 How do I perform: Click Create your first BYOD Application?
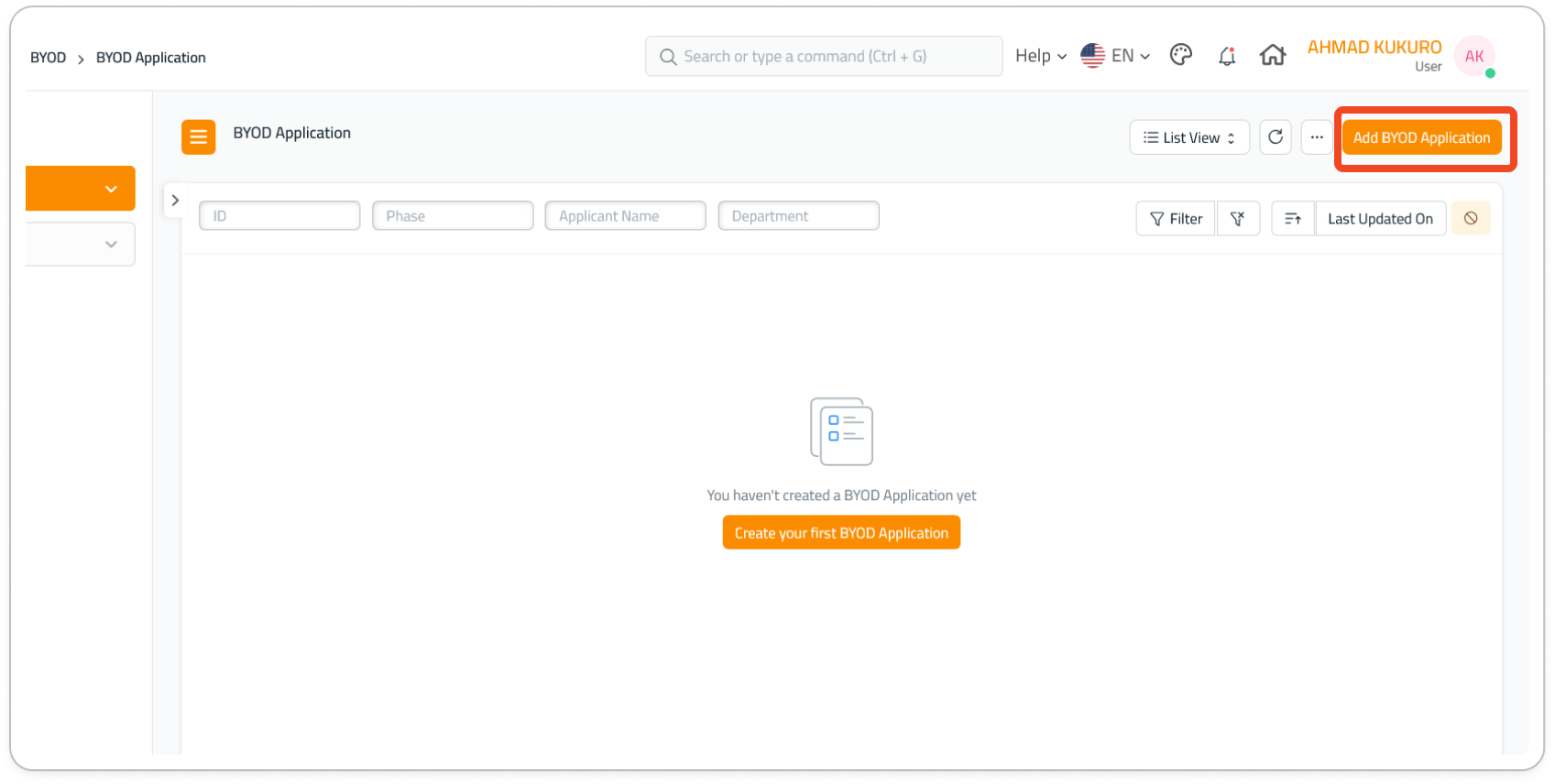point(841,533)
